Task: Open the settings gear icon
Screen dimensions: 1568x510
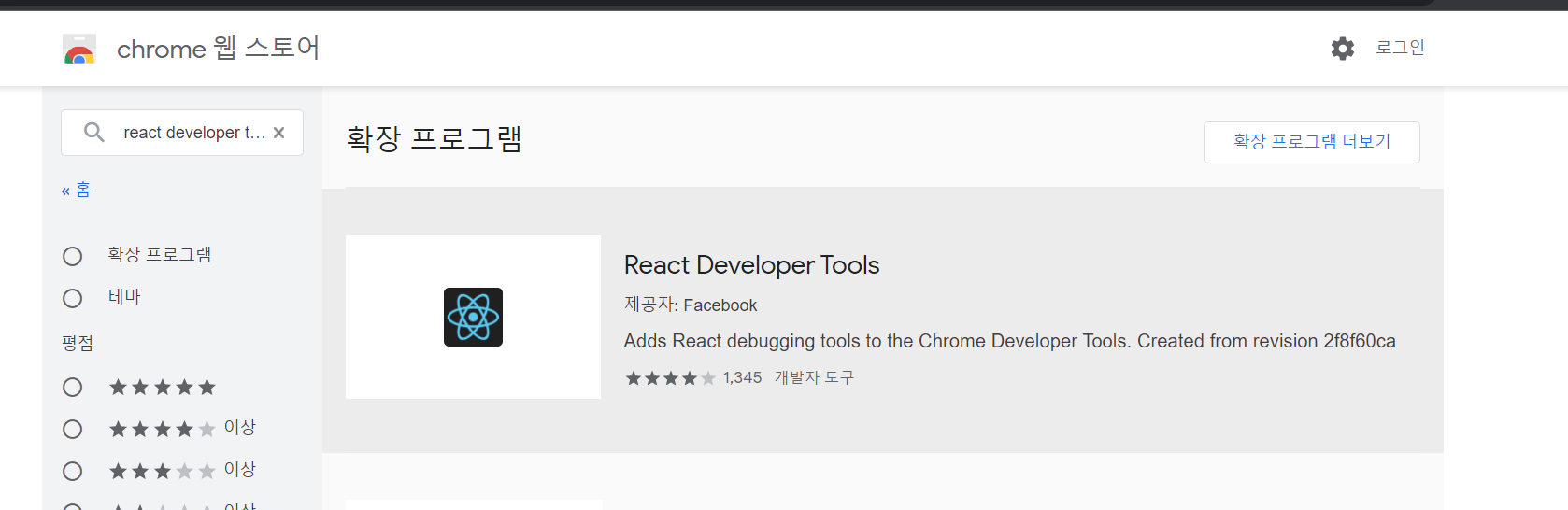Action: 1343,49
